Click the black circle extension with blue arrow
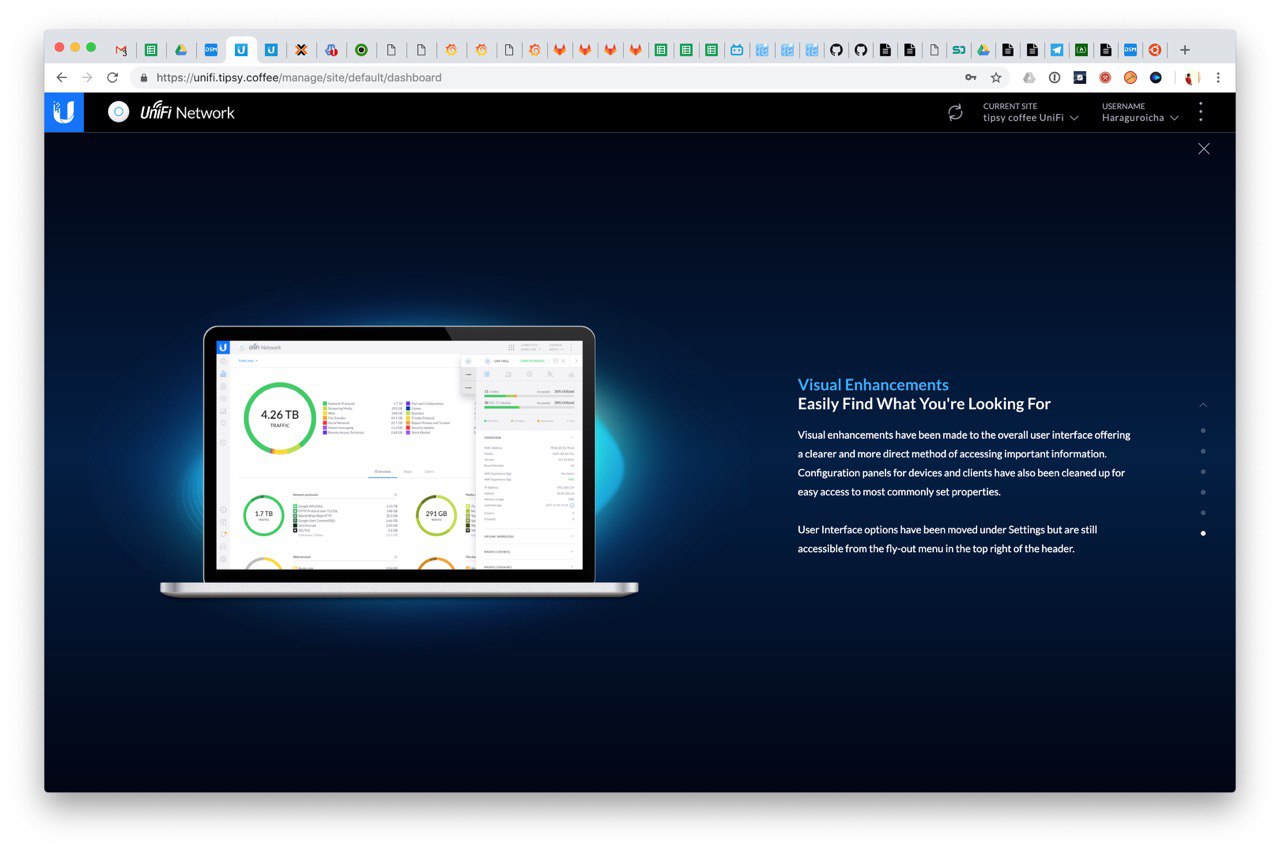This screenshot has width=1280, height=851. 1155,77
